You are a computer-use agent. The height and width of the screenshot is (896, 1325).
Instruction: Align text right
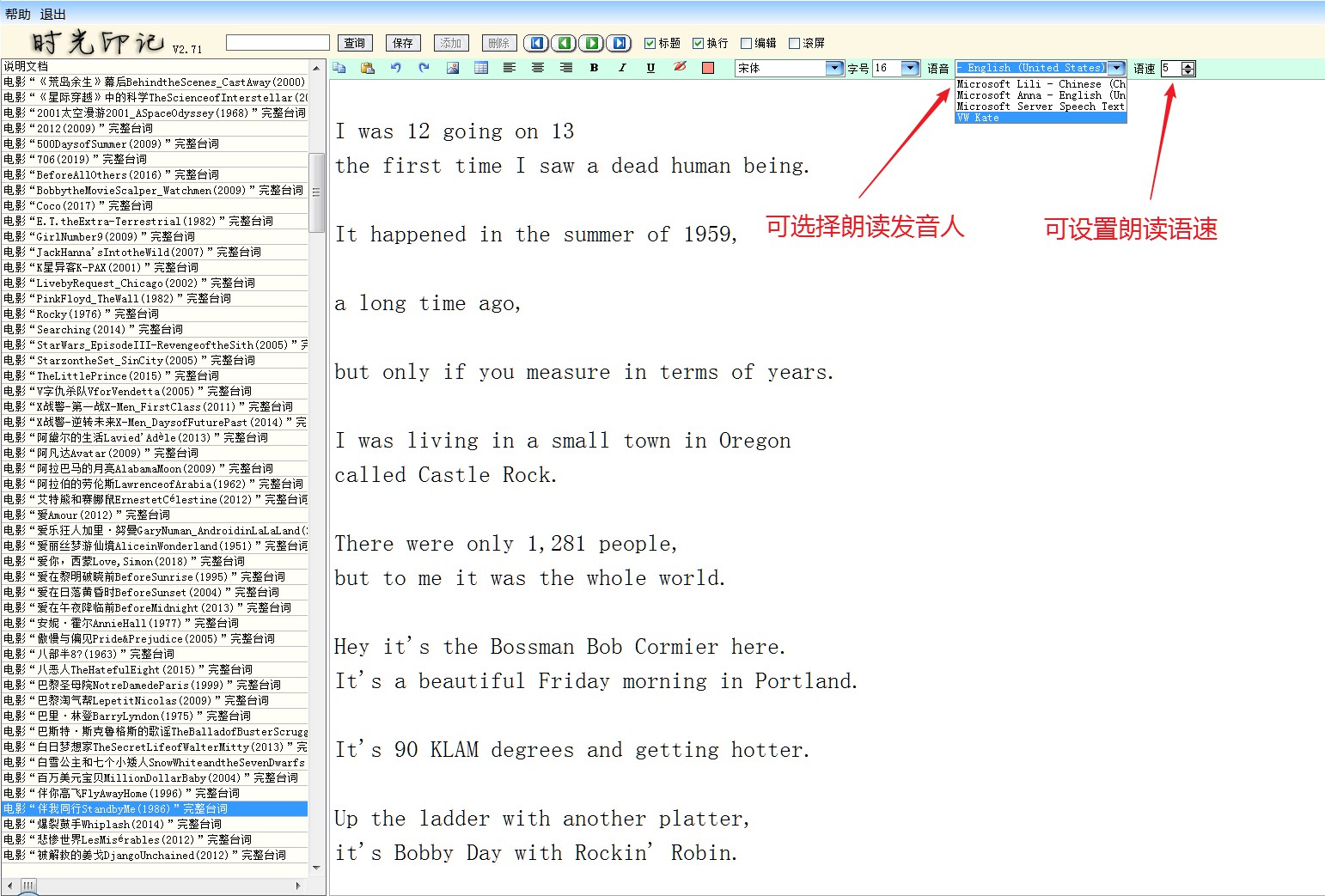(x=566, y=68)
